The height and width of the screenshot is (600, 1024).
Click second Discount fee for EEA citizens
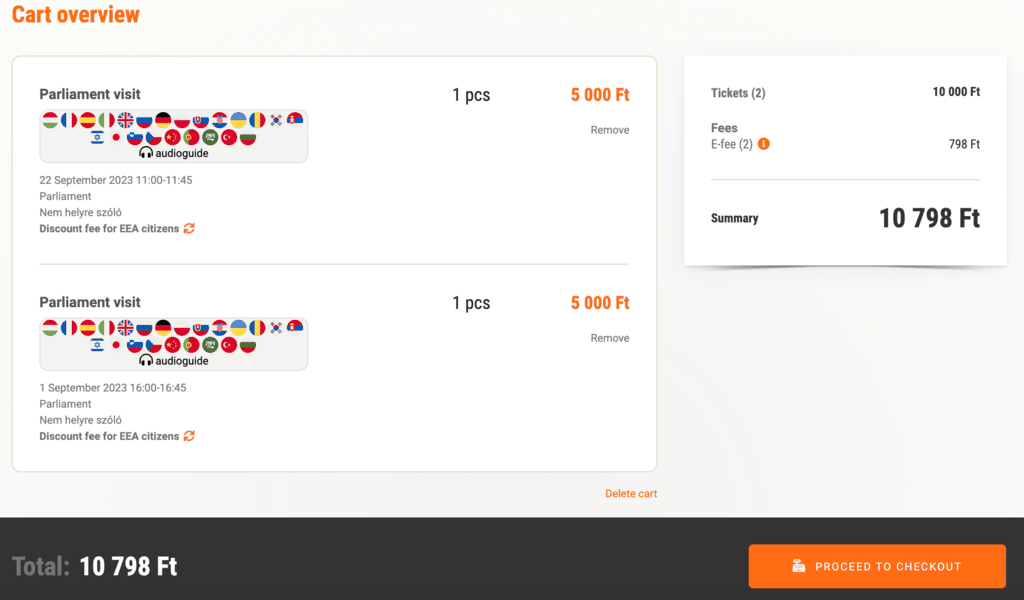pos(109,436)
